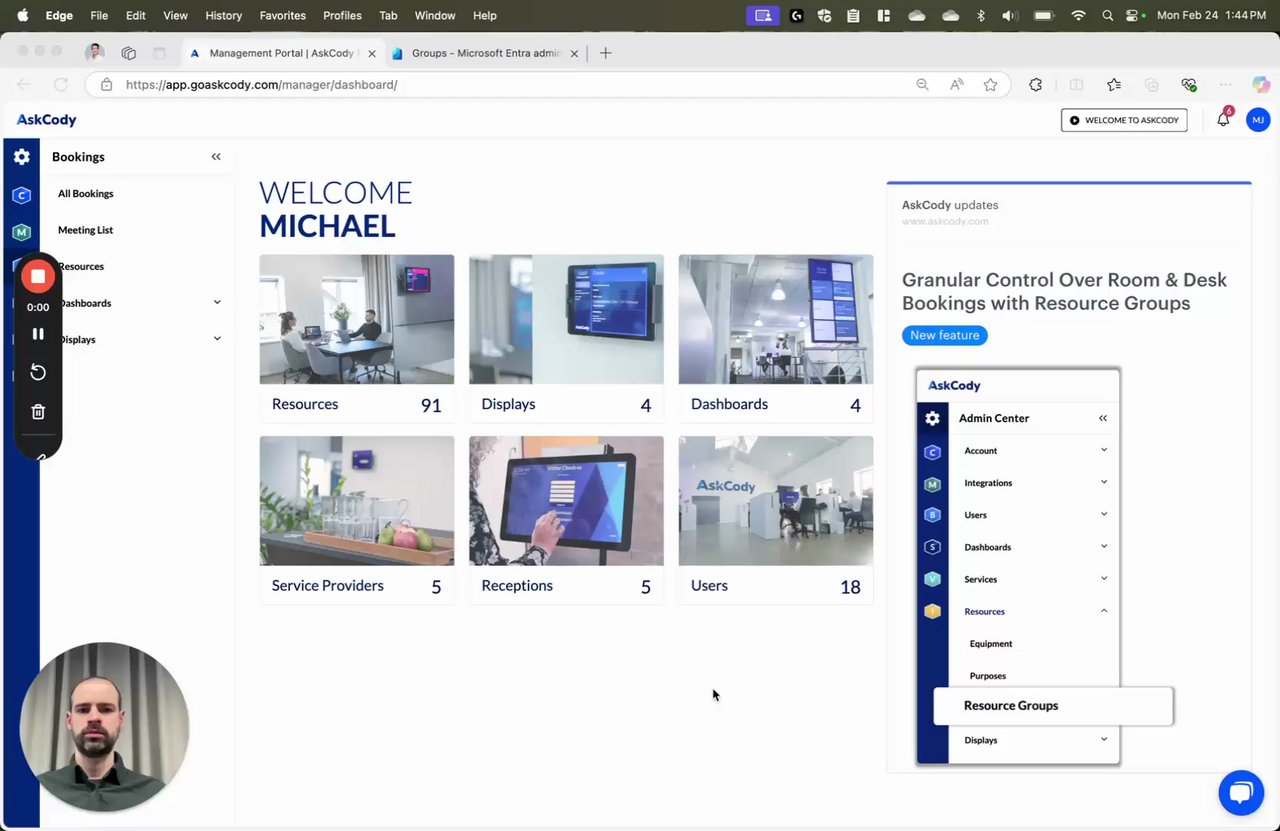The width and height of the screenshot is (1280, 831).
Task: Select the green M hexagon sidebar icon
Action: (21, 232)
